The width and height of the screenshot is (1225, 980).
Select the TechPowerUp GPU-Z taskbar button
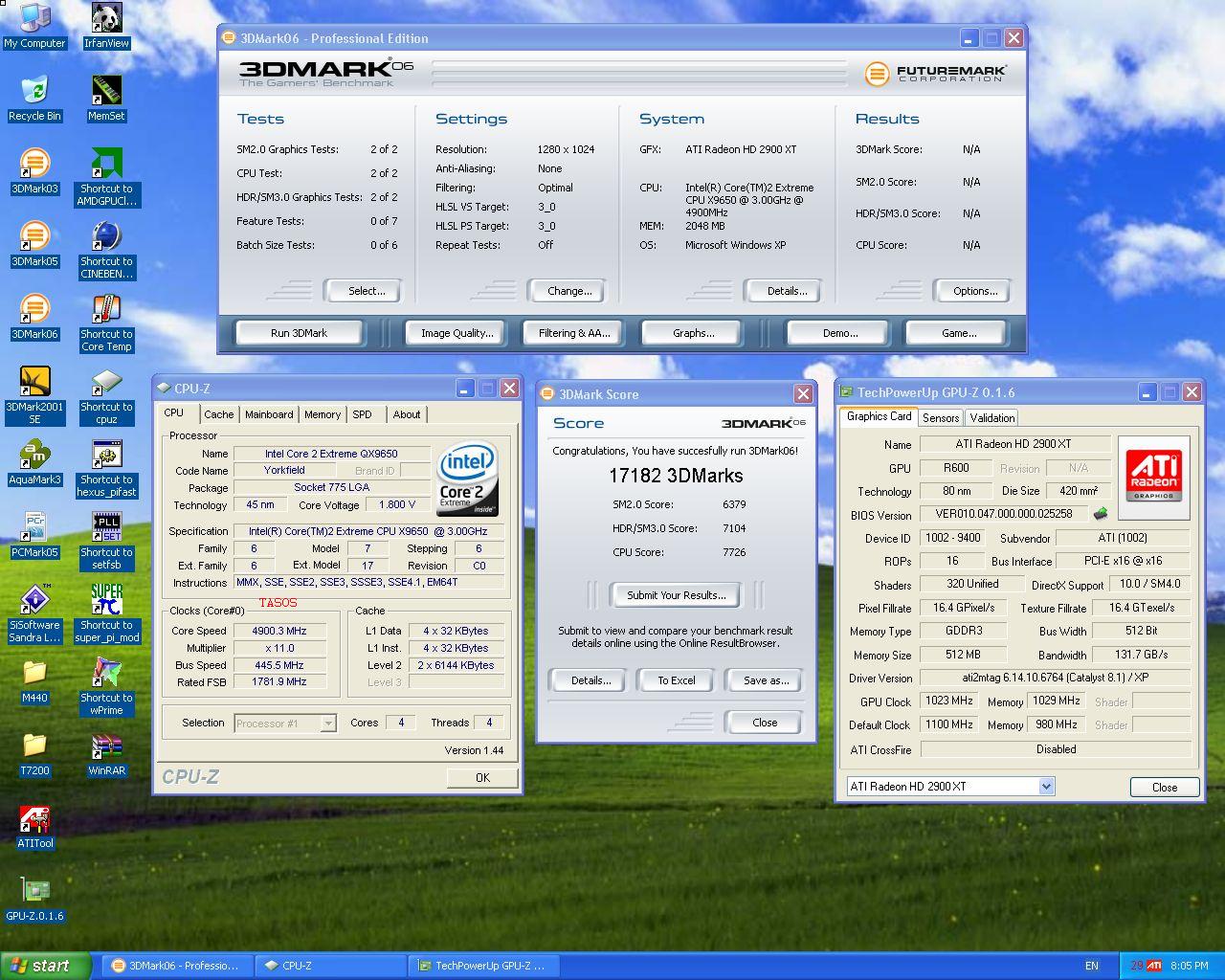(483, 966)
